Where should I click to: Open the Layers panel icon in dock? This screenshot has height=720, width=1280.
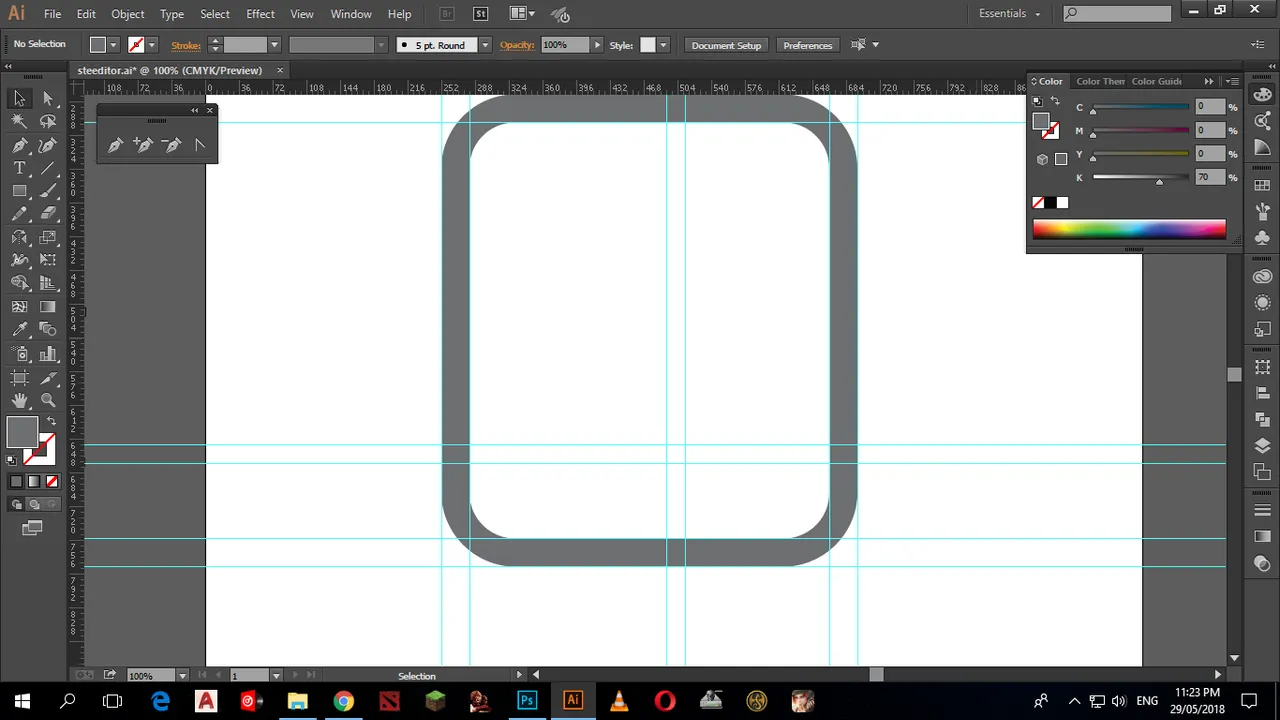pyautogui.click(x=1262, y=446)
